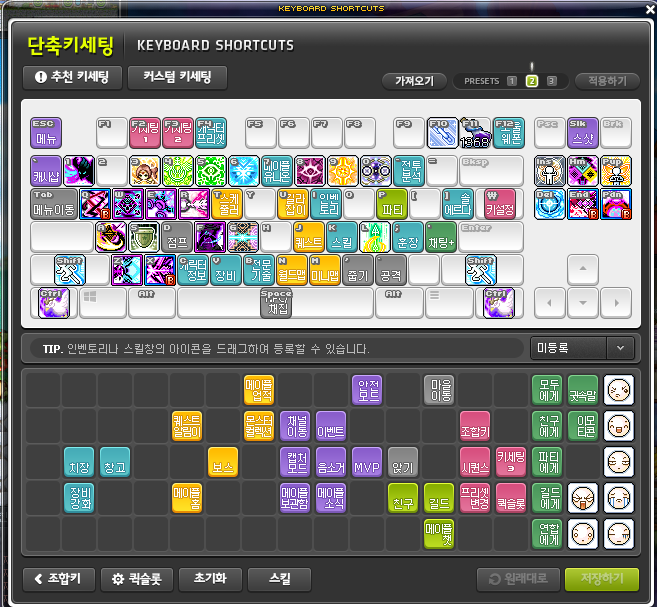Click the 파티 shortcut on key P

pos(392,204)
